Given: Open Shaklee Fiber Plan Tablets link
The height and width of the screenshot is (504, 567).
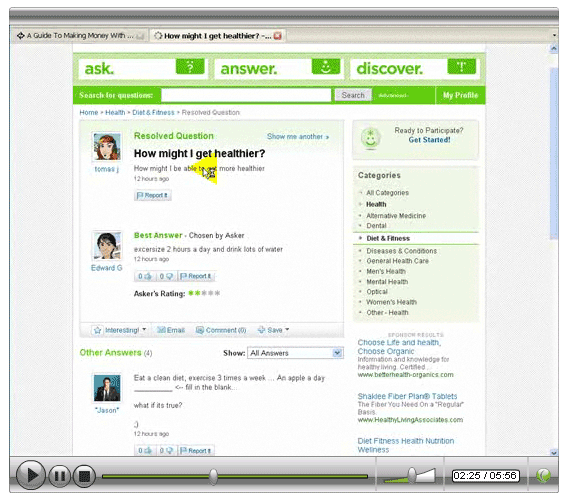Looking at the screenshot, I should 407,396.
